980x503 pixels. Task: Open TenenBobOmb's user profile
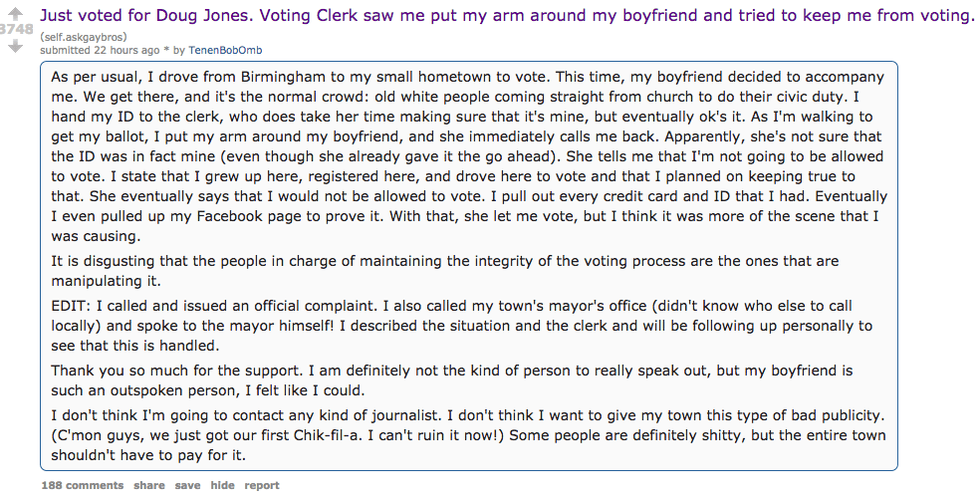tap(226, 50)
